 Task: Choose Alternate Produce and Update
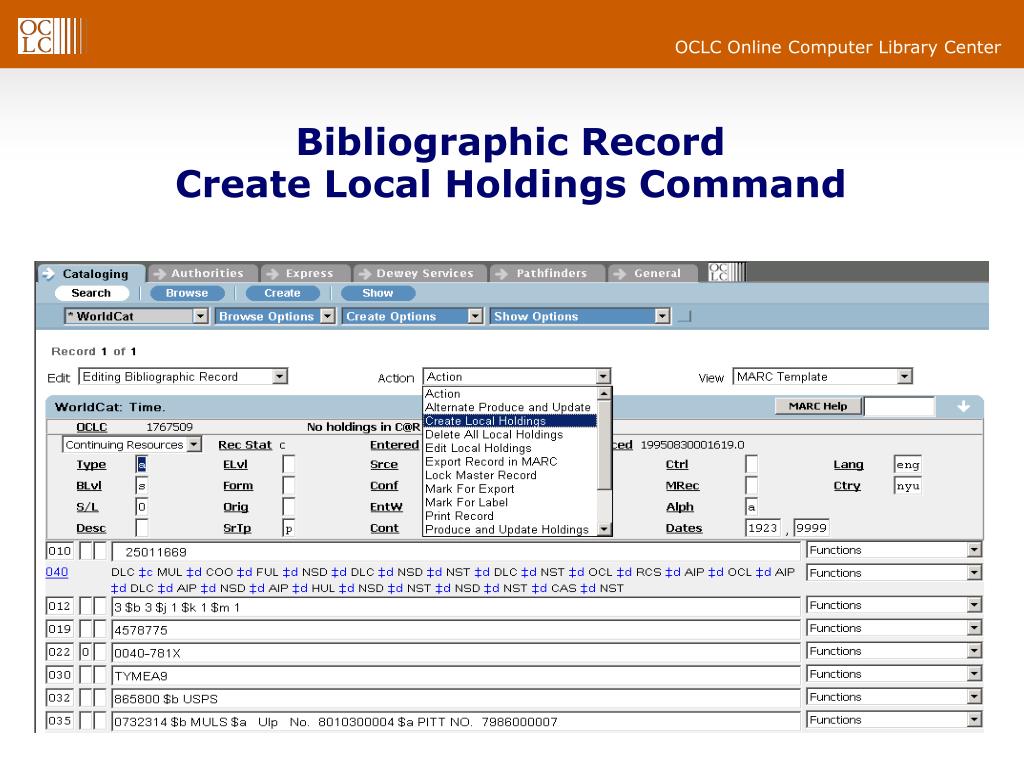(510, 408)
